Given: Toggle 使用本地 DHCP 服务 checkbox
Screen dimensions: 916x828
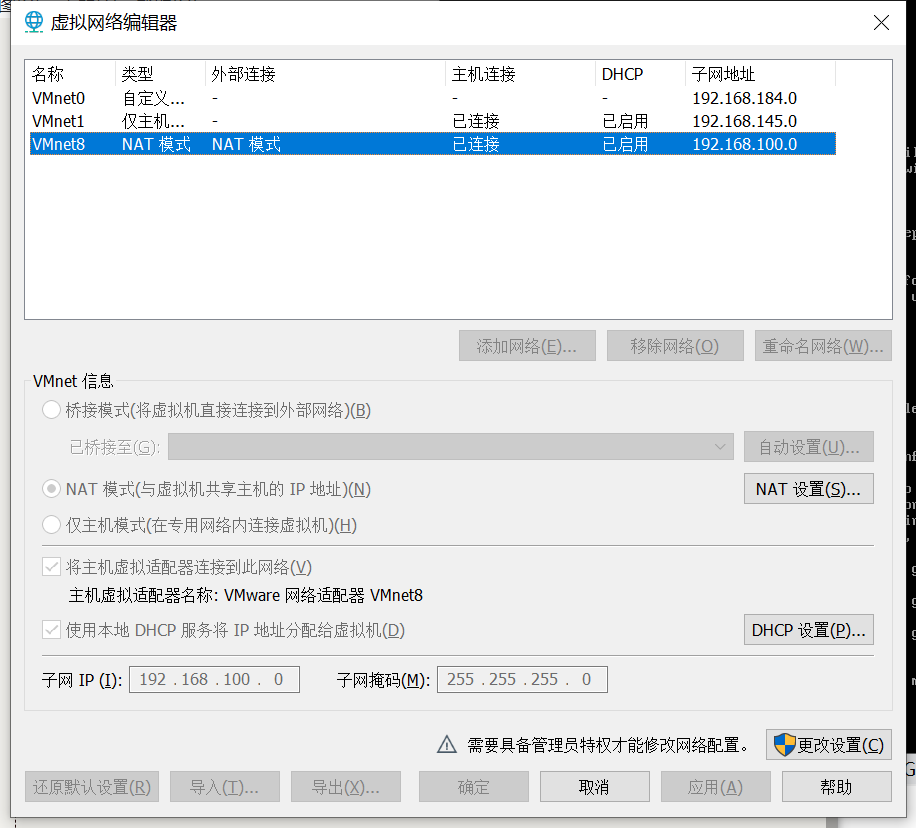Looking at the screenshot, I should click(51, 630).
